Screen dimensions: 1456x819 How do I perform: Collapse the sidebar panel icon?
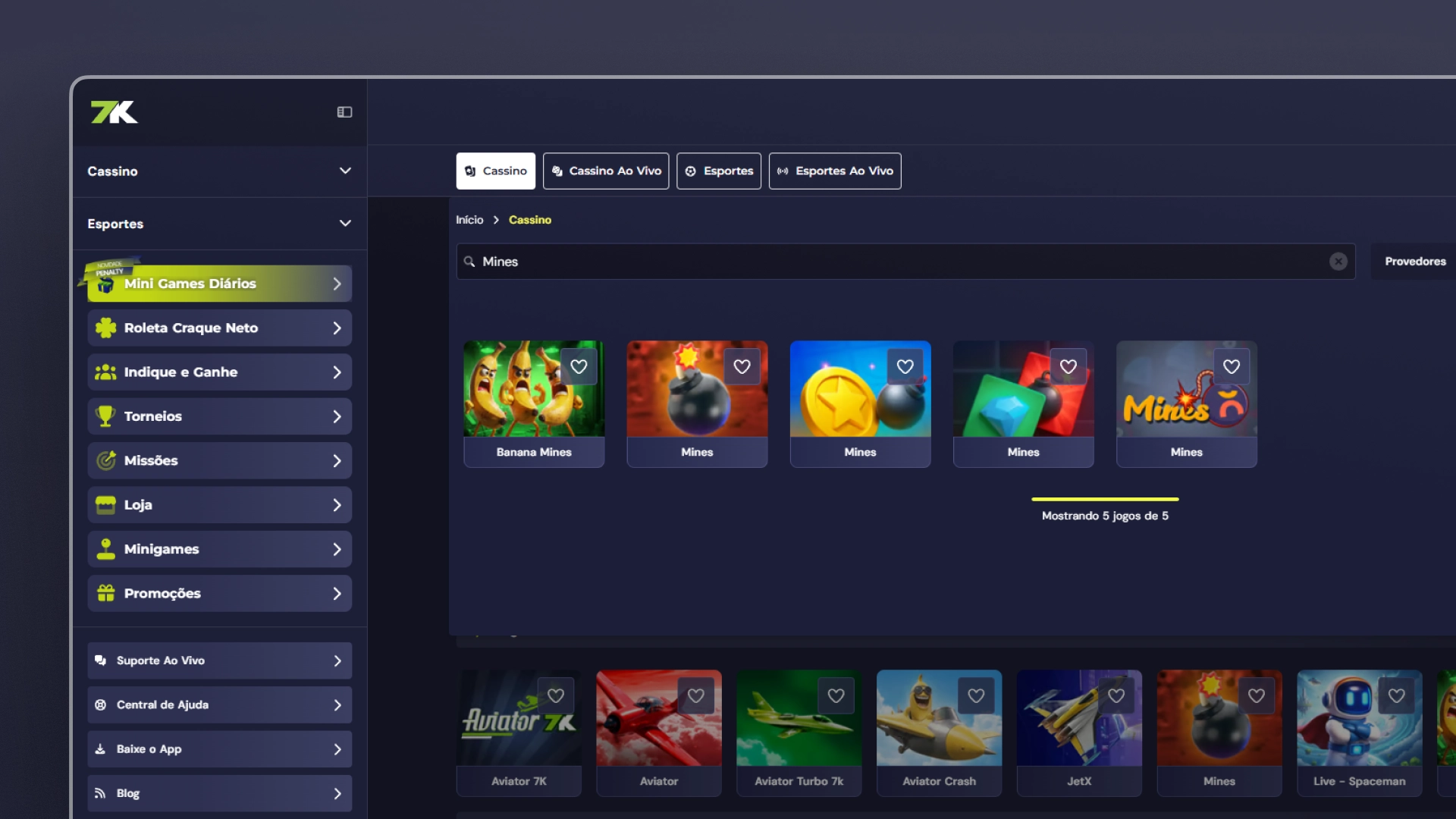click(344, 112)
